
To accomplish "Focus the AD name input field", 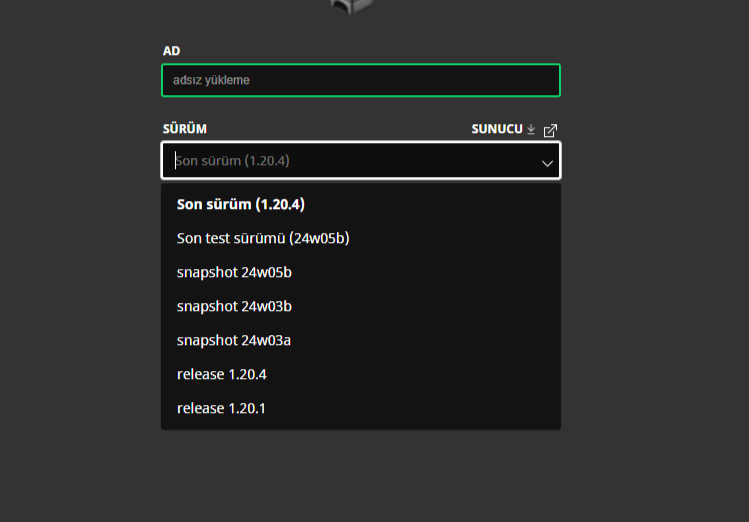I will pos(360,80).
